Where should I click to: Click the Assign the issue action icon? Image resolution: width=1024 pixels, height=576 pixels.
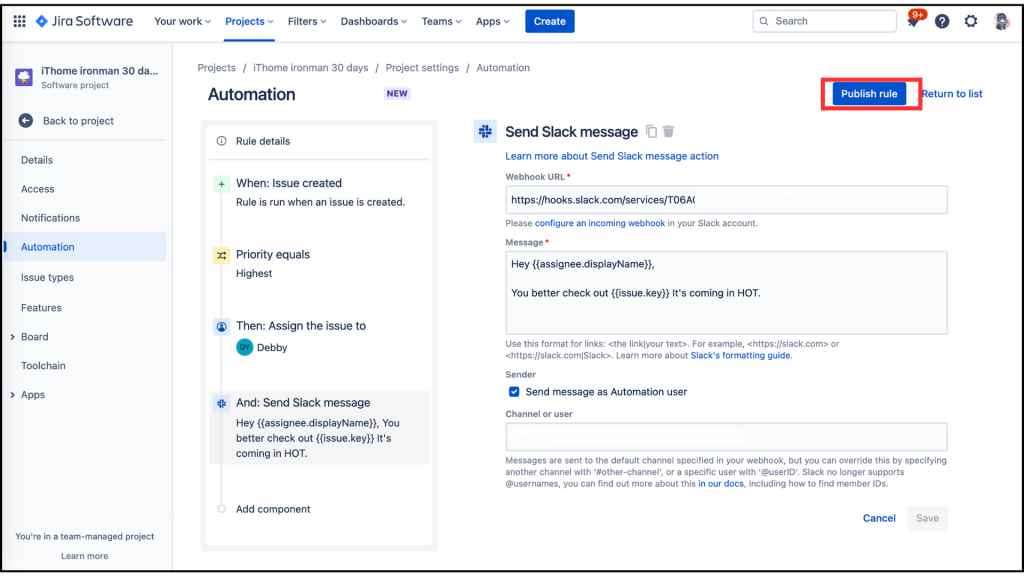coord(221,327)
